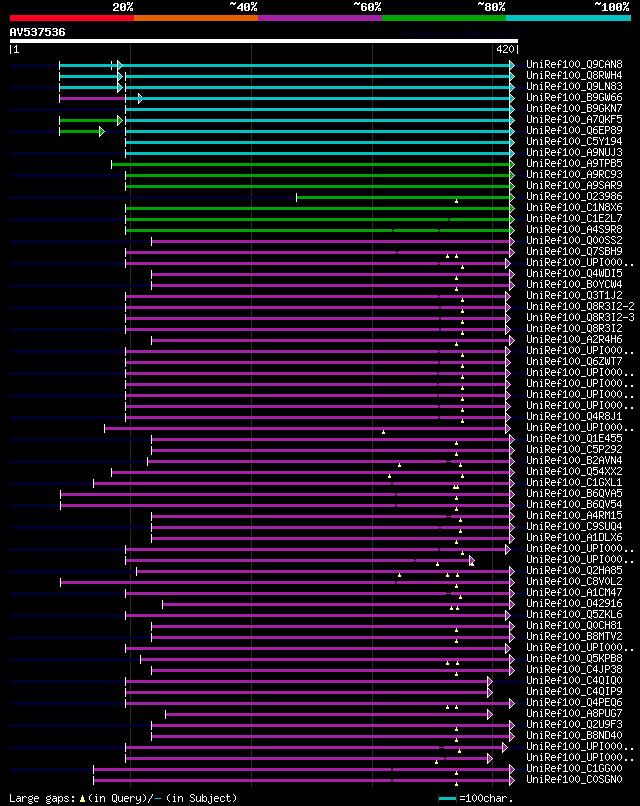The width and height of the screenshot is (640, 806).
Task: Select label UniRef100_Q4WDI5
Action: coord(574,273)
